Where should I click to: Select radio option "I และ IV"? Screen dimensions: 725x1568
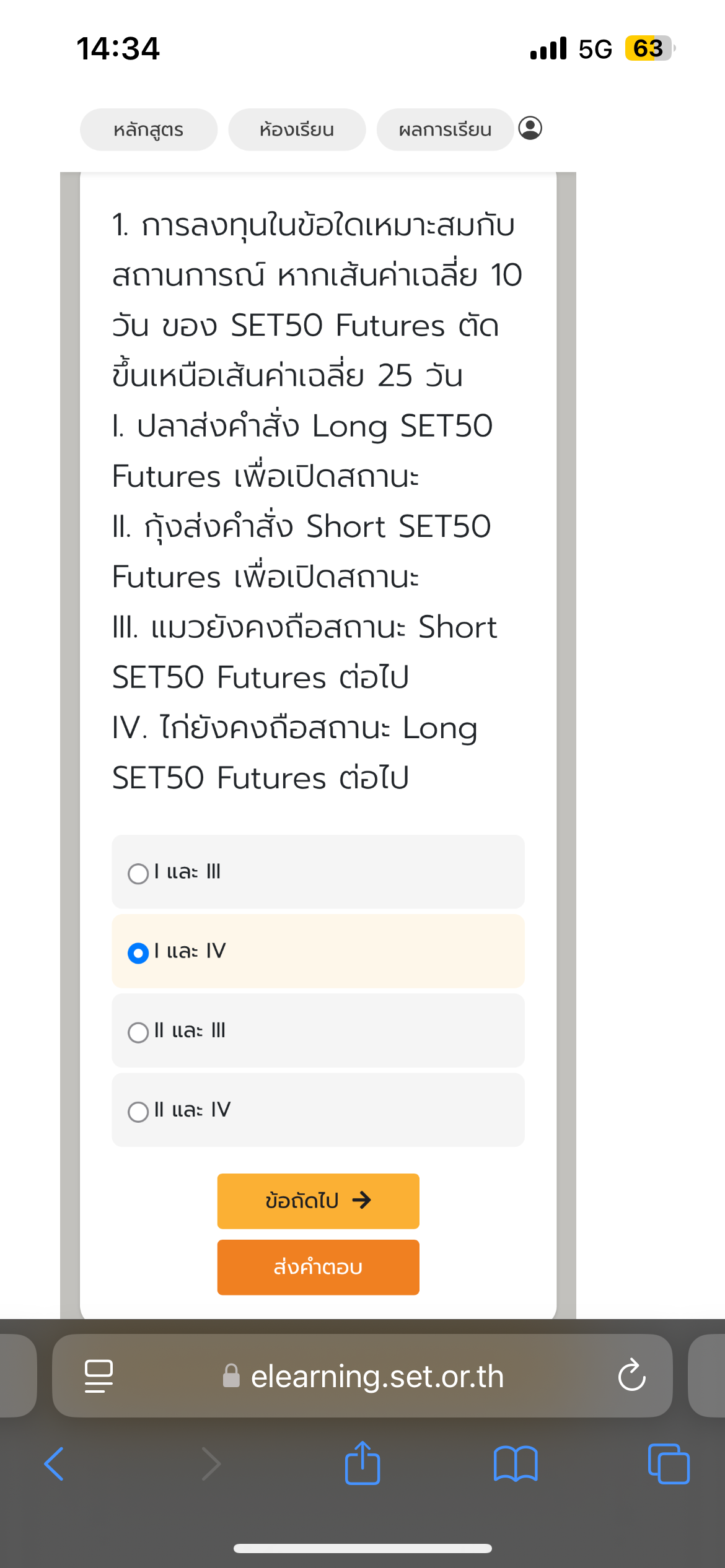click(x=138, y=953)
